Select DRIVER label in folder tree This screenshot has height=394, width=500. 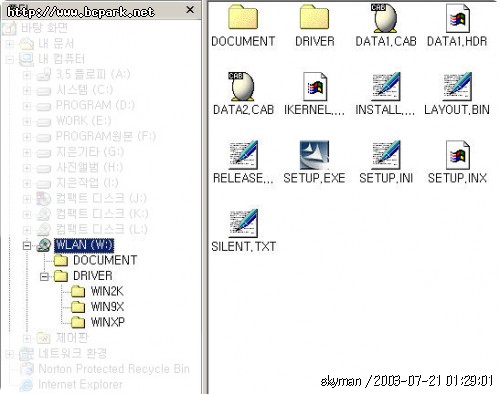tap(93, 276)
